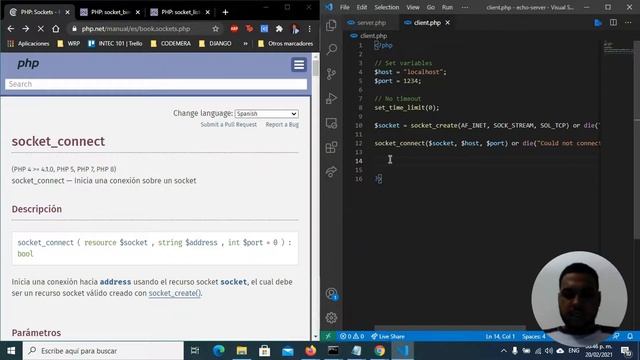Click Windows search box Escribe aquí para buscar
This screenshot has height=360, width=640.
point(103,351)
